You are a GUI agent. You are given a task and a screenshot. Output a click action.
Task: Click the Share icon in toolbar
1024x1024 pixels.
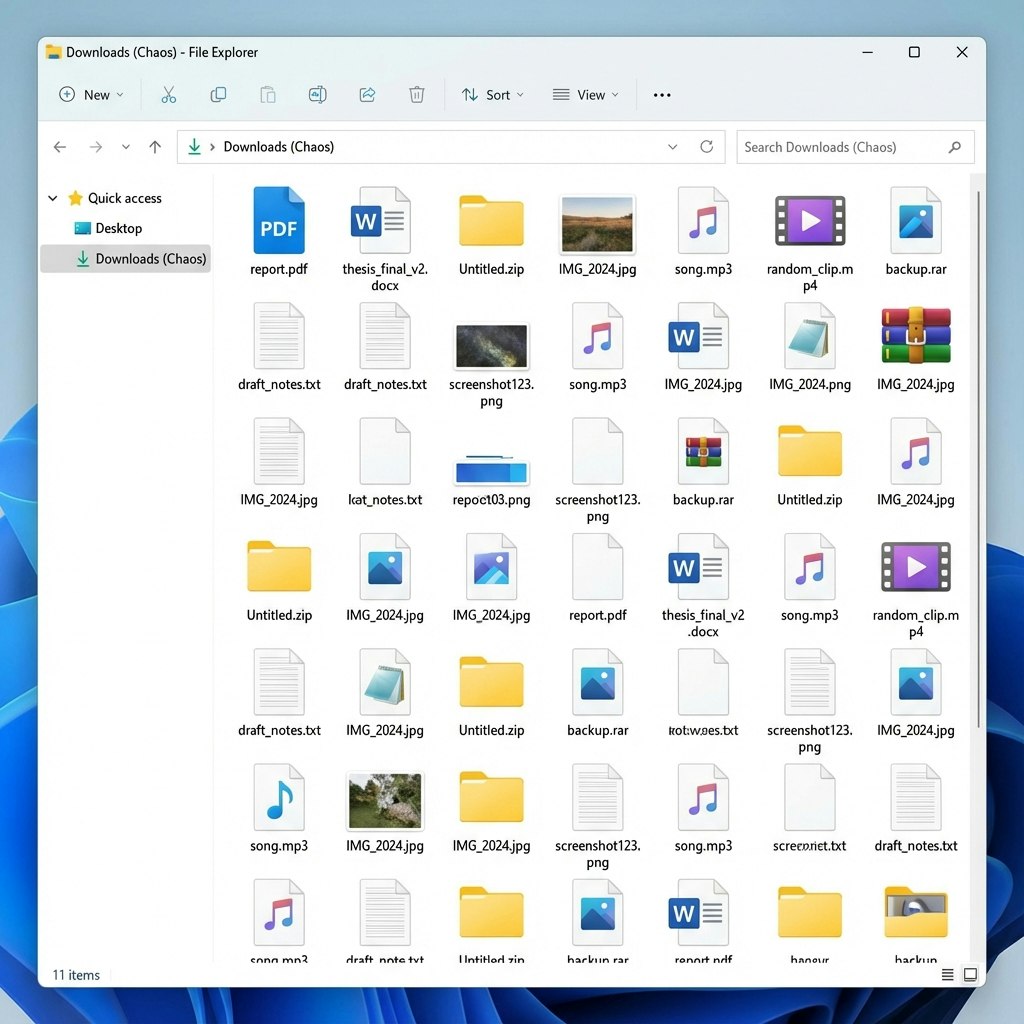(x=367, y=95)
